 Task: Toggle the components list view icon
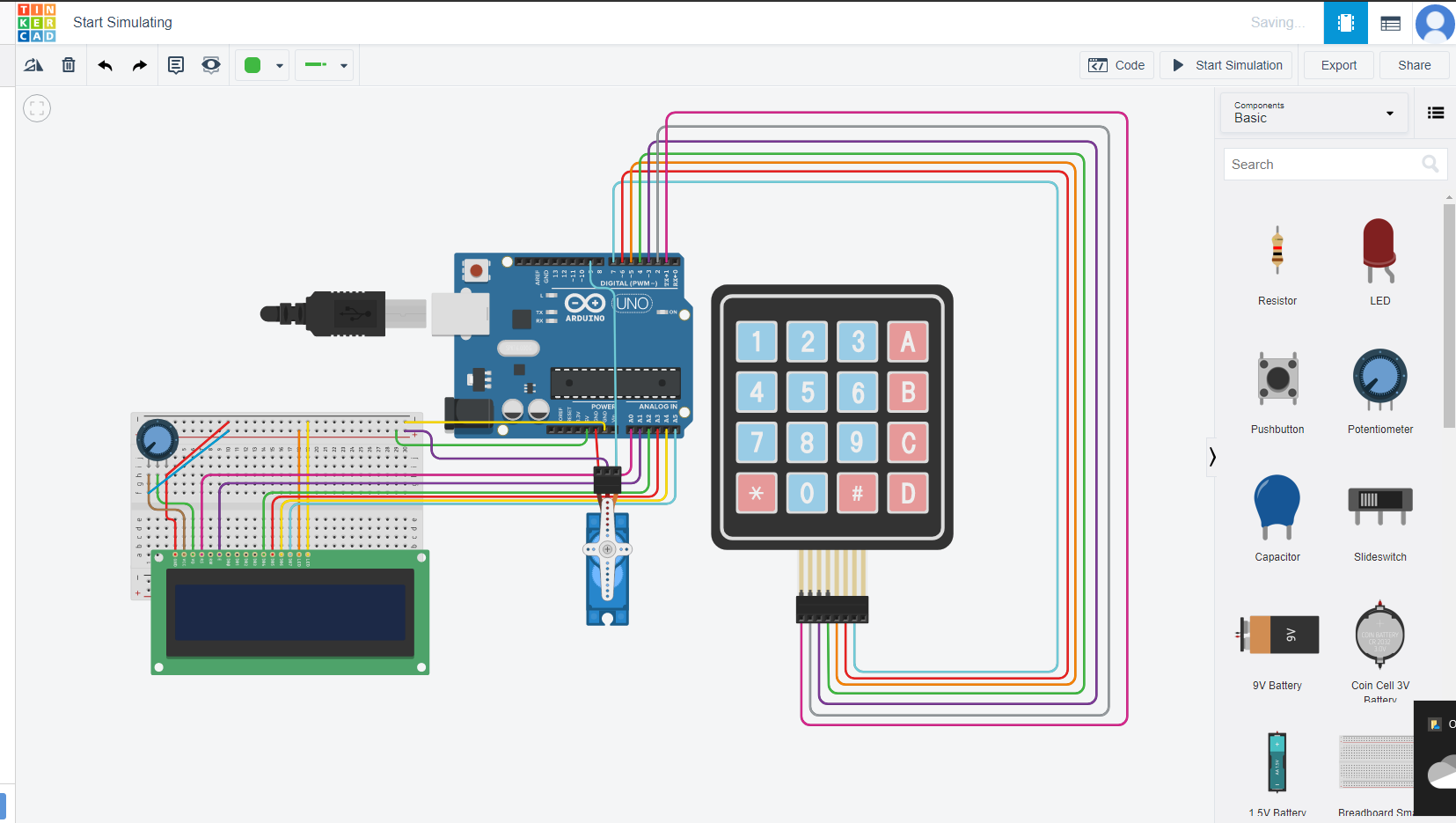click(x=1436, y=113)
